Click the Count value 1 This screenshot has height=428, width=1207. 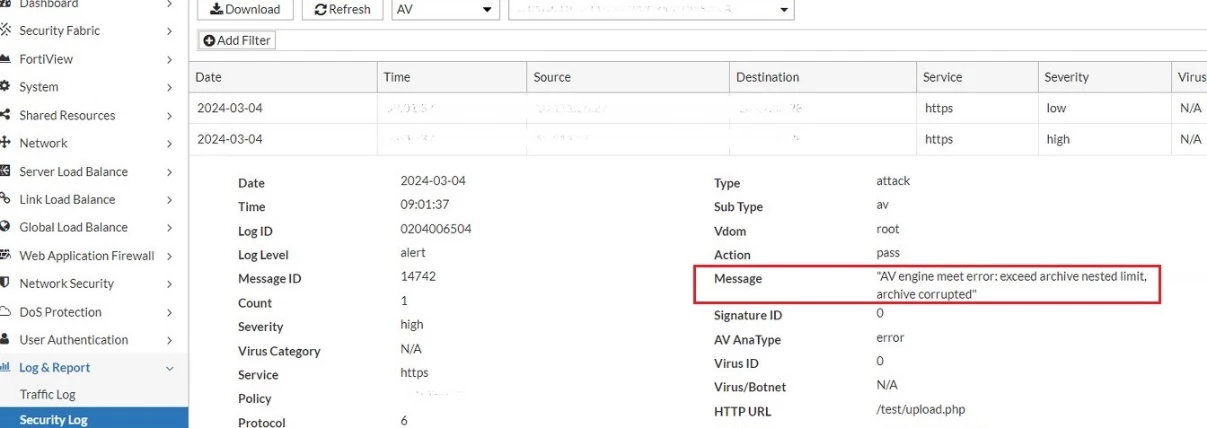click(x=404, y=300)
